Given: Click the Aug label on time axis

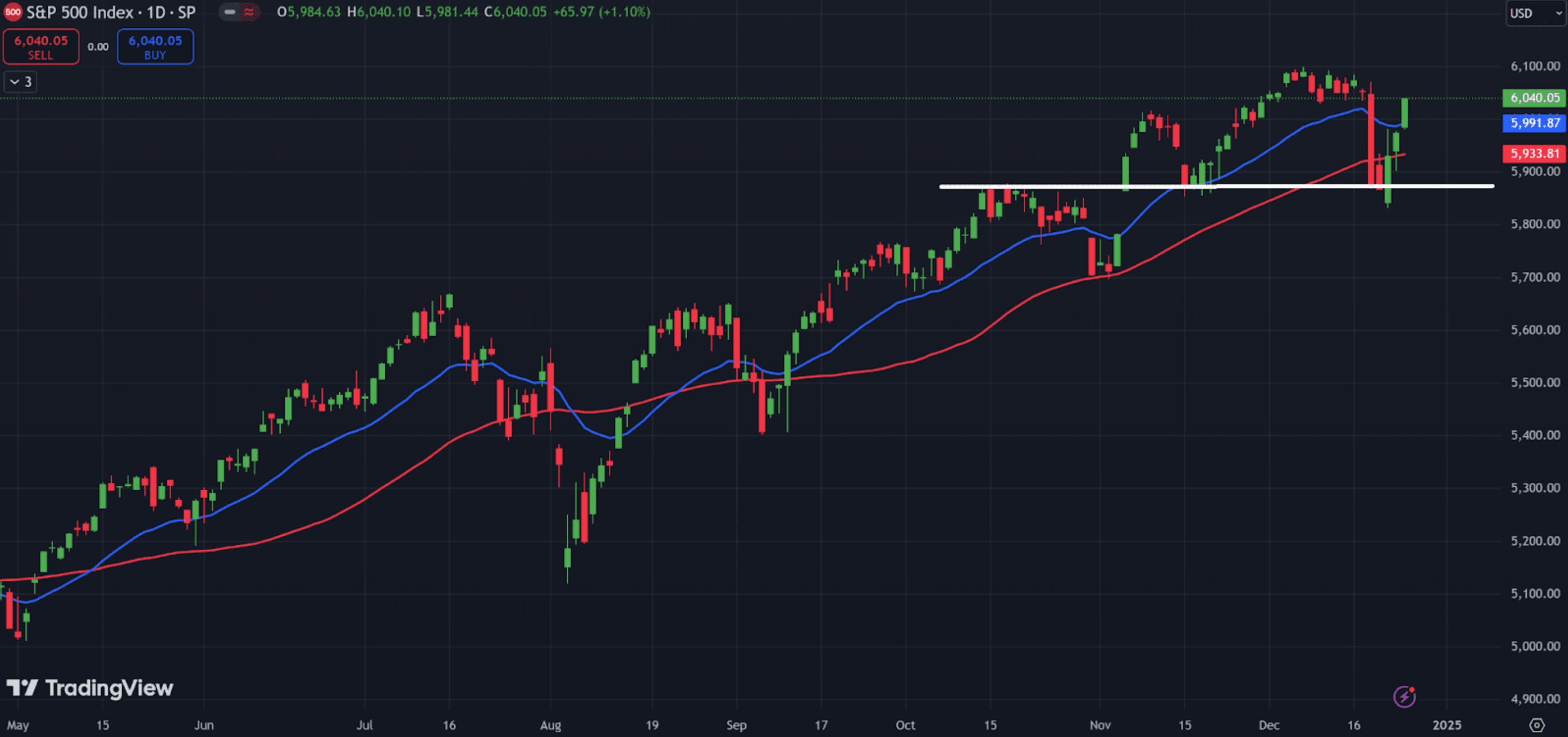Looking at the screenshot, I should point(550,725).
